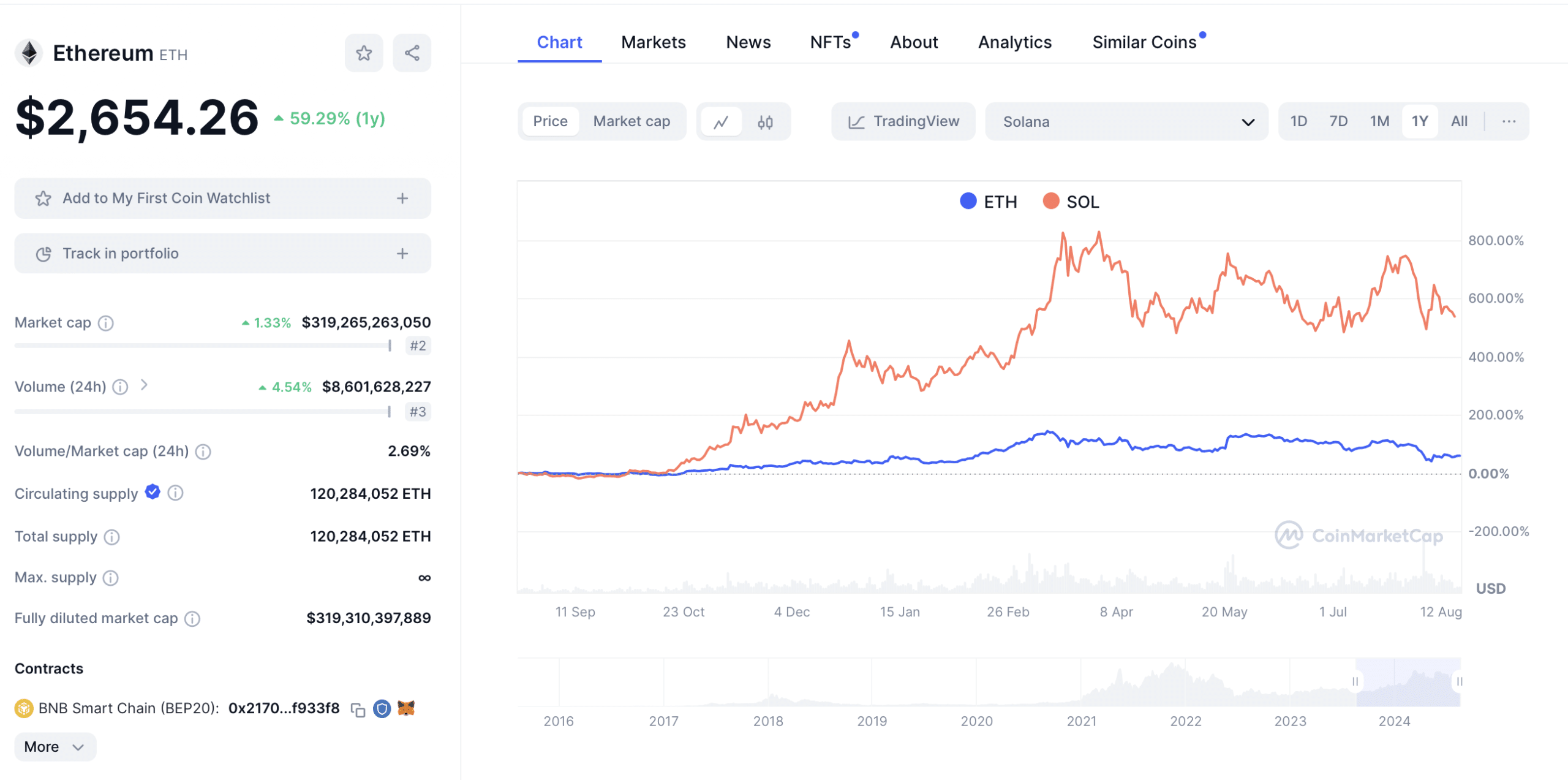Add to My First Coin Watchlist
The image size is (1568, 780).
[x=223, y=199]
